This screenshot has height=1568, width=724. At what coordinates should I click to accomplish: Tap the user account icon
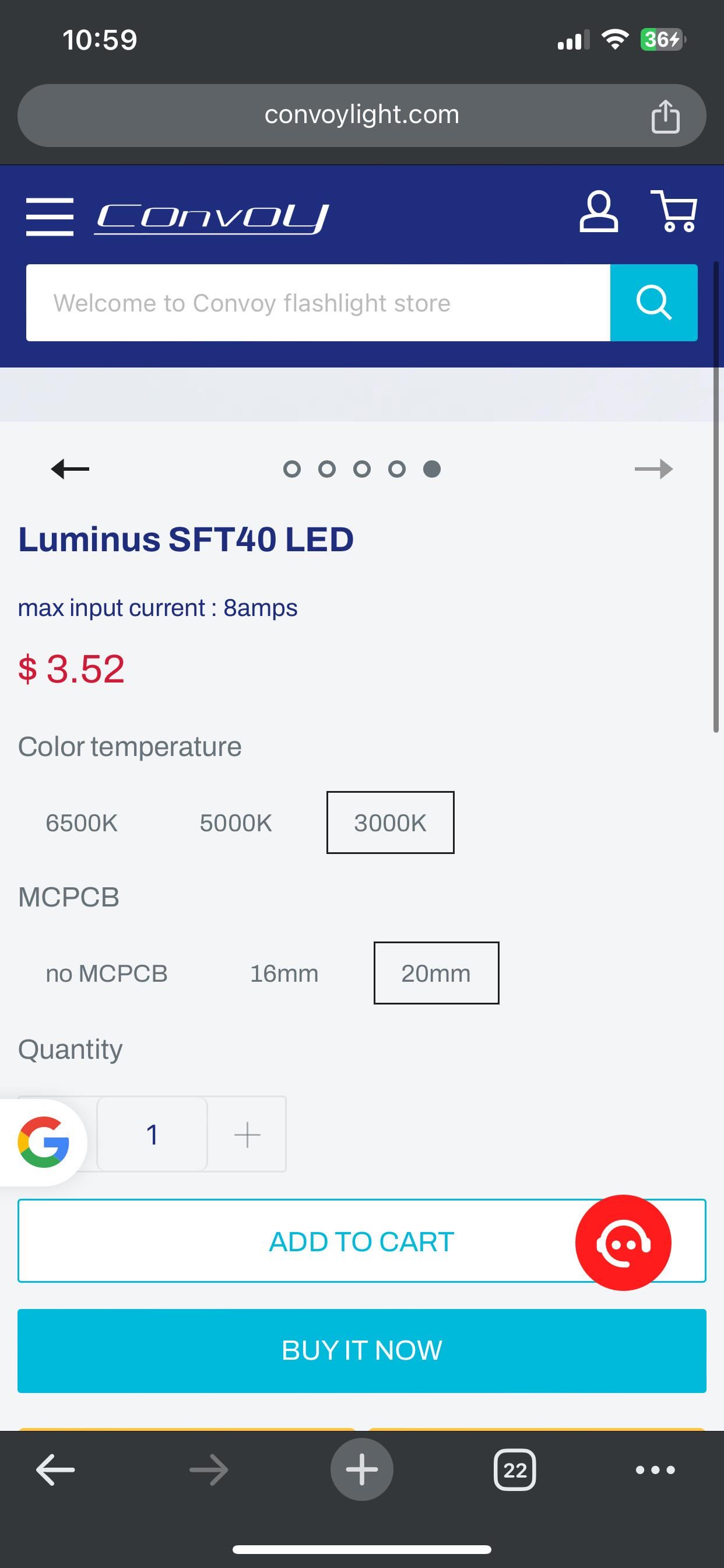(x=598, y=212)
